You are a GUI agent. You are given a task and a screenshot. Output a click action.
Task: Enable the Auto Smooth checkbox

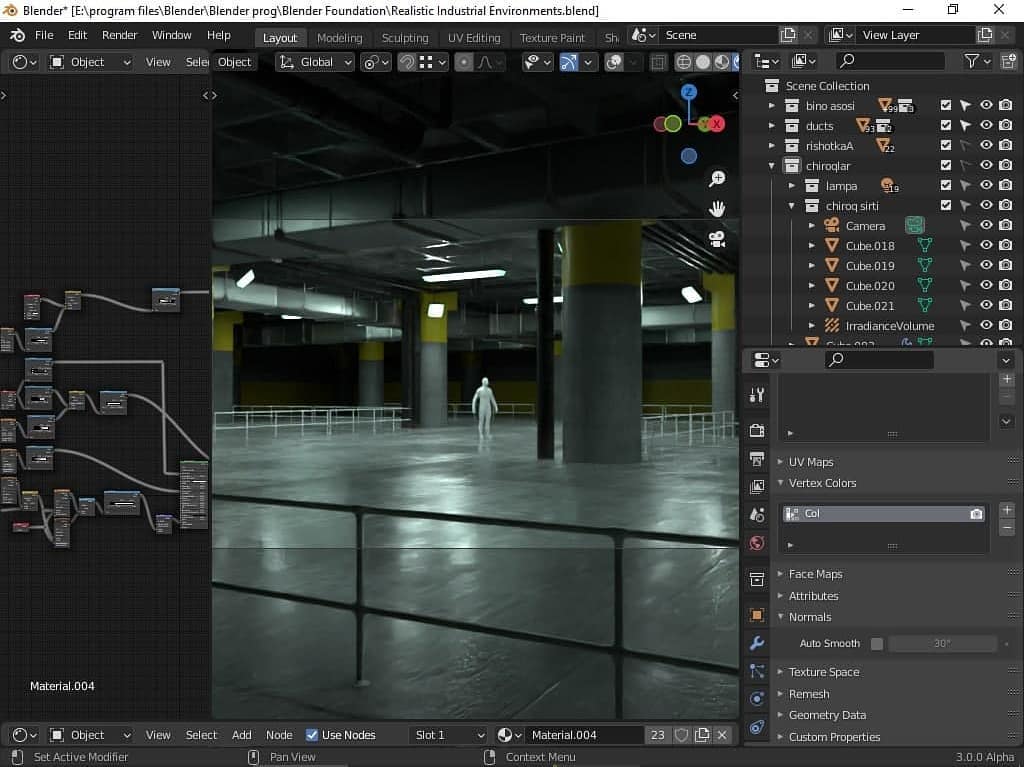pyautogui.click(x=877, y=644)
